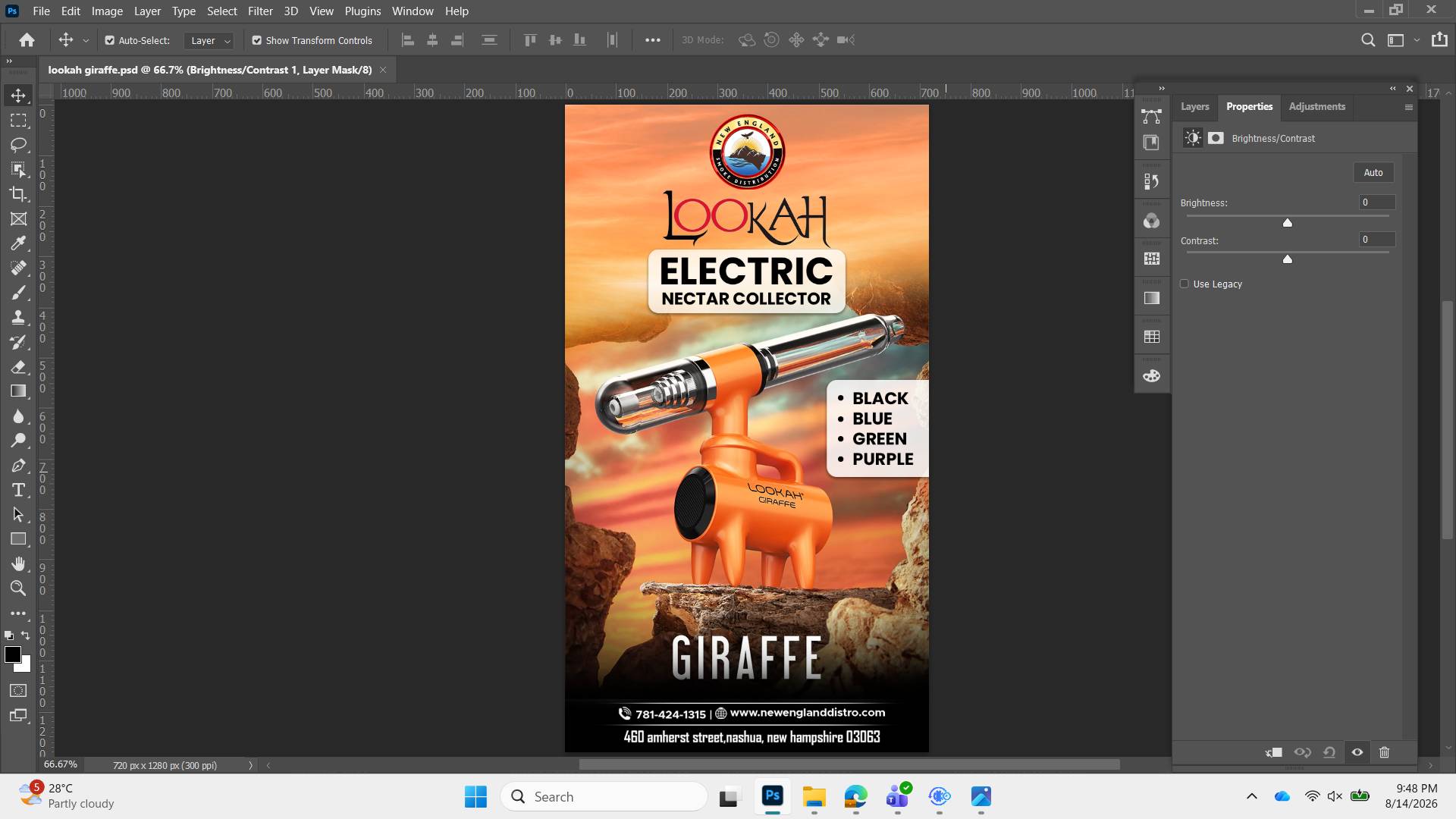Viewport: 1456px width, 819px height.
Task: Toggle adjustment layer visibility eye icon
Action: [1357, 752]
